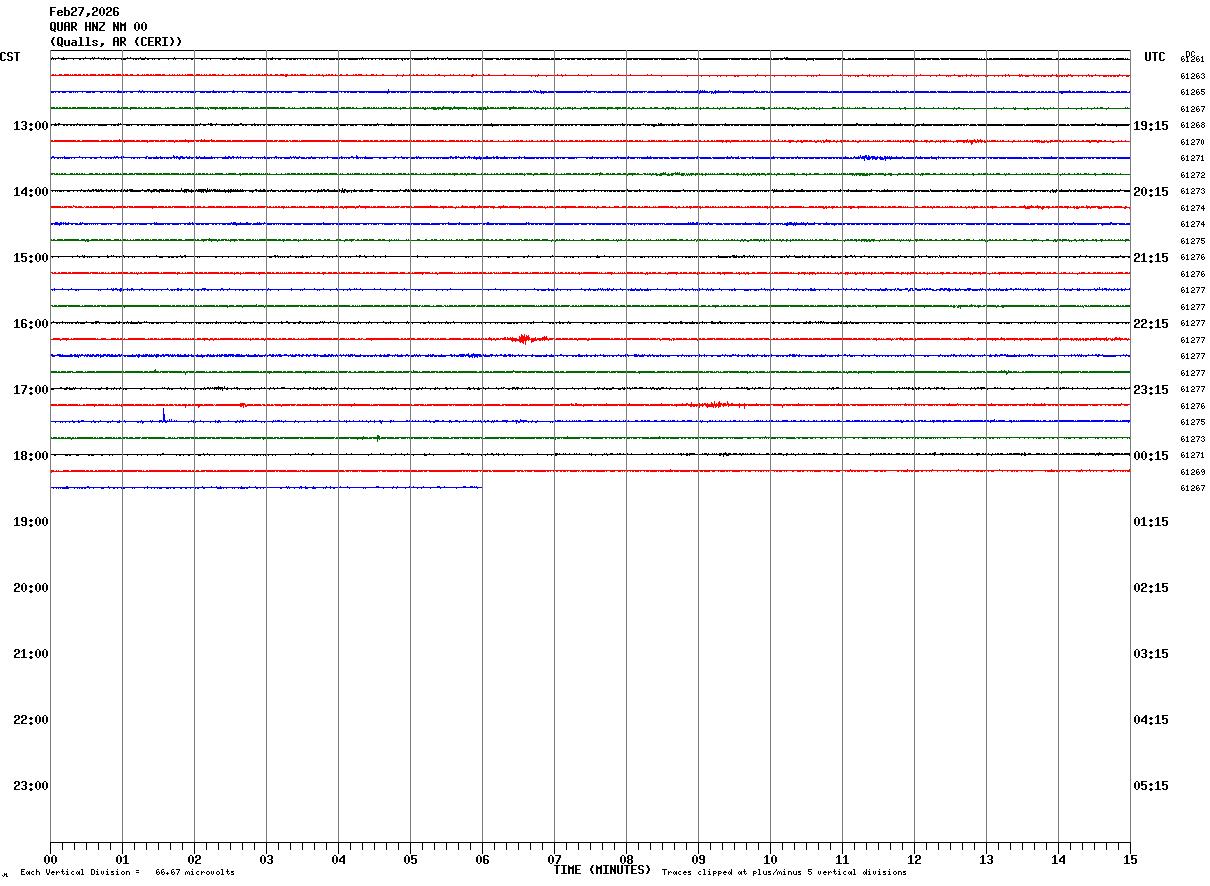Click the DC value 61270
This screenshot has width=1210, height=886.
(1192, 142)
